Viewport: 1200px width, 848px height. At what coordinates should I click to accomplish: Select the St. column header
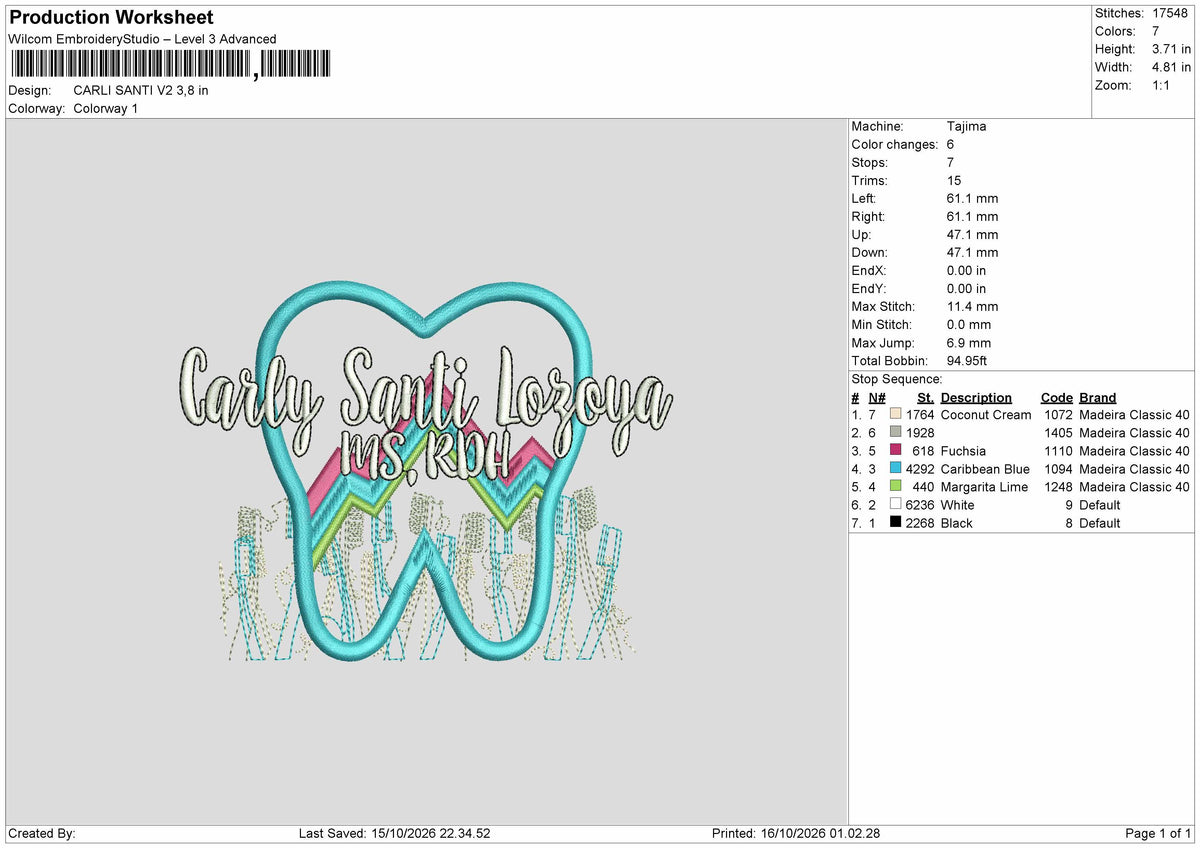click(x=925, y=397)
